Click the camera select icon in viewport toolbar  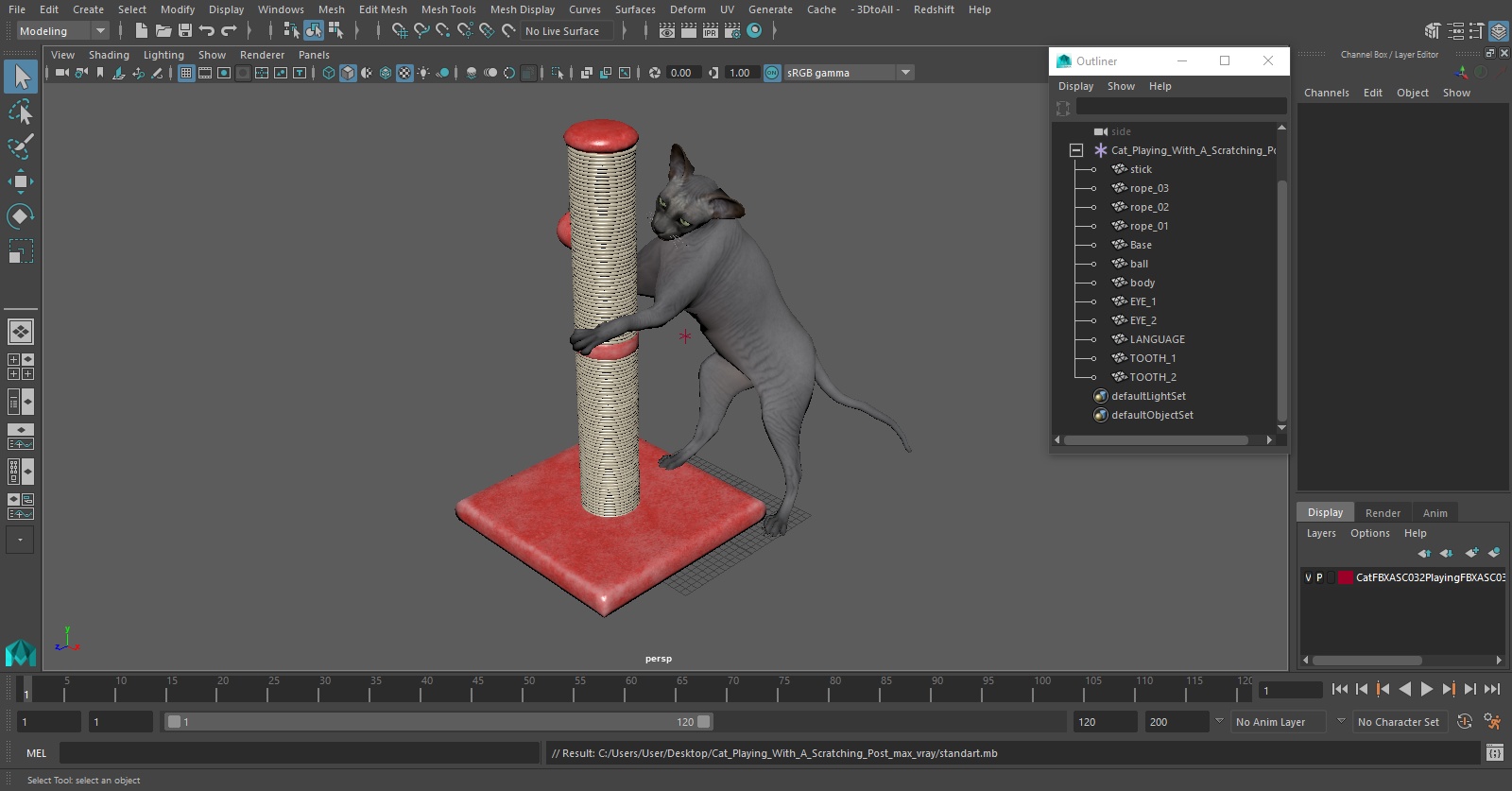62,73
